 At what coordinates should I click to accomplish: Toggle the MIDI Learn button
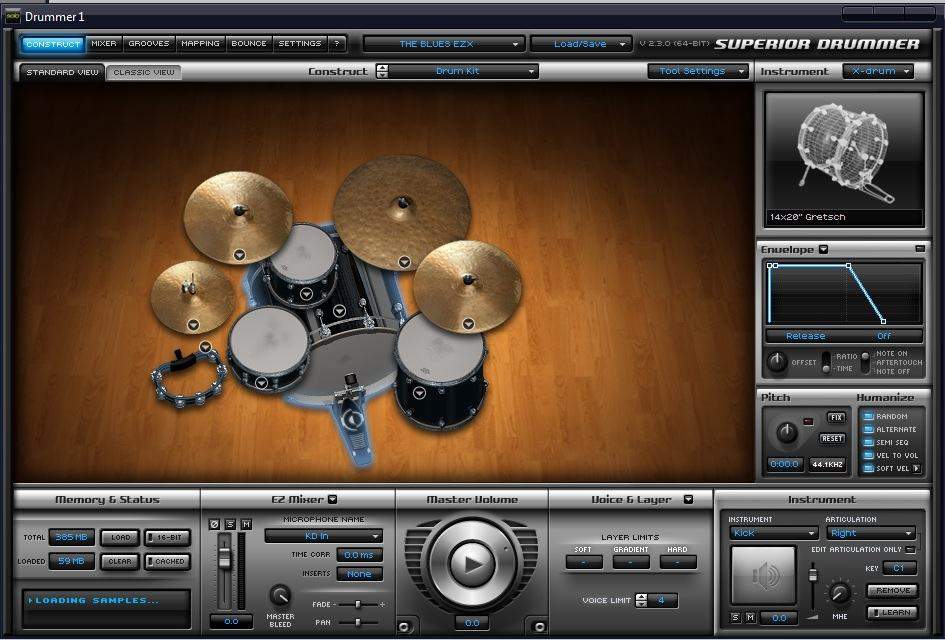click(x=893, y=612)
